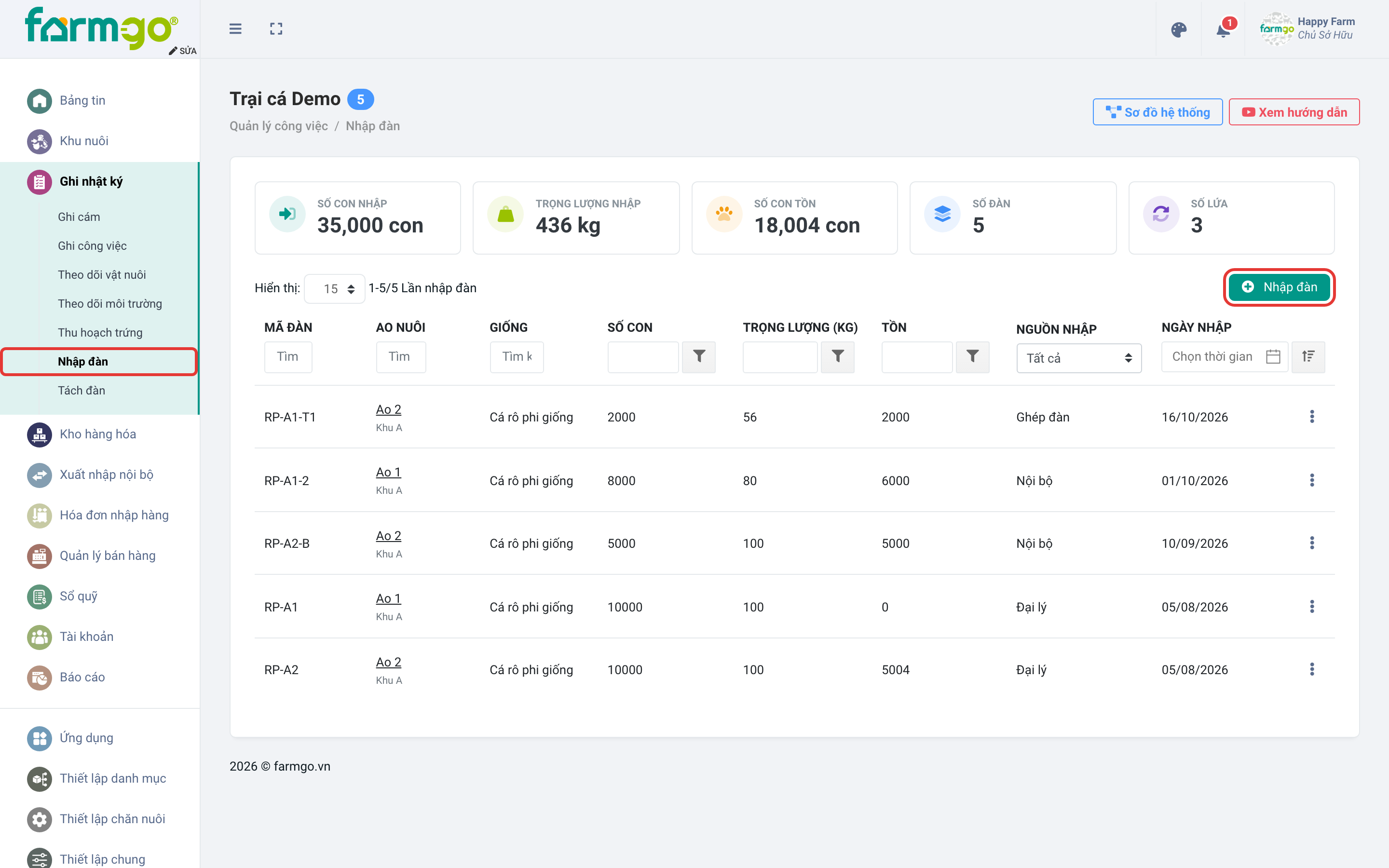Click the AO NUÔI search field

401,356
